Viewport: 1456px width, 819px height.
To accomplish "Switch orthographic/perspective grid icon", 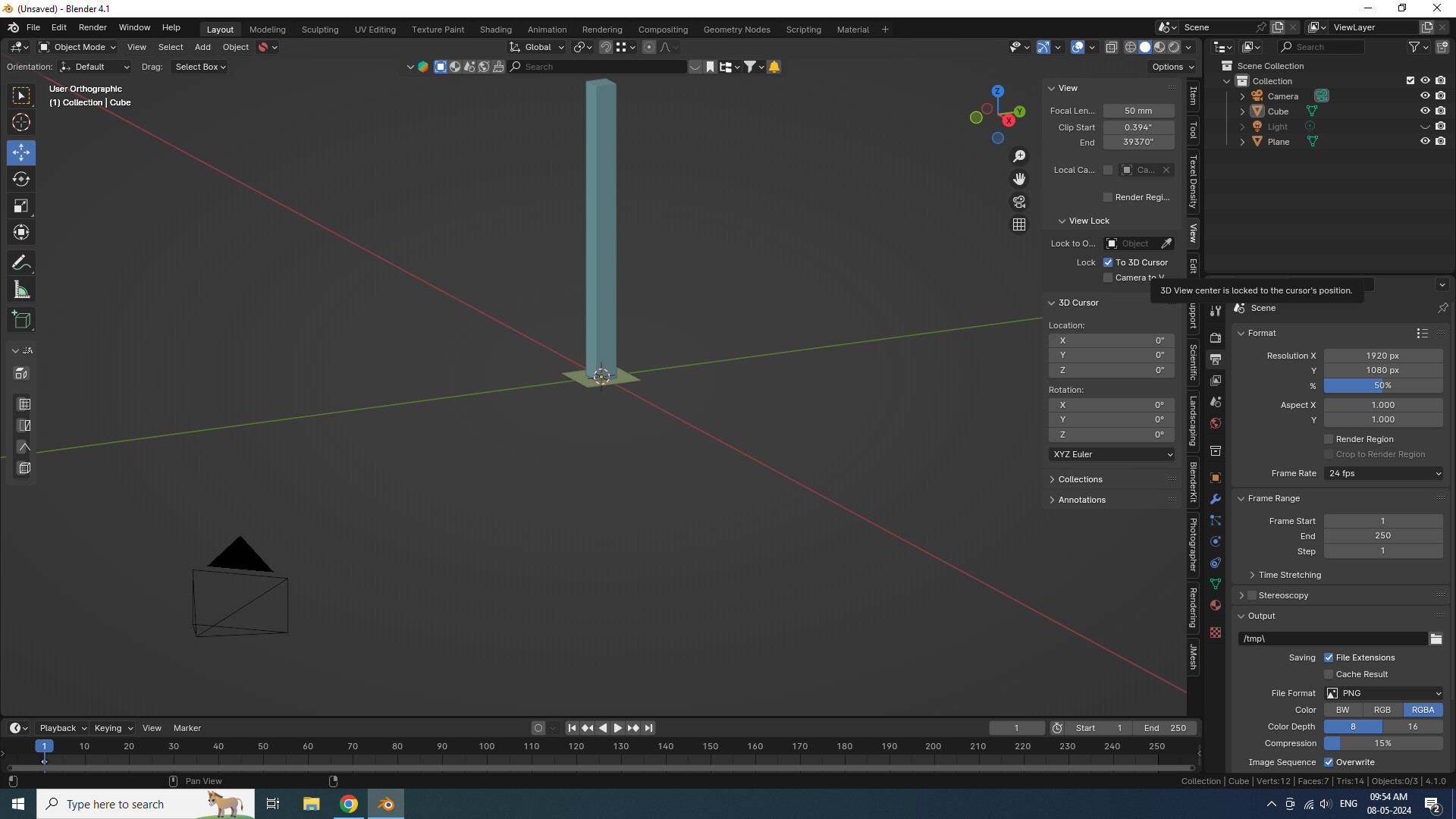I will 1019,224.
